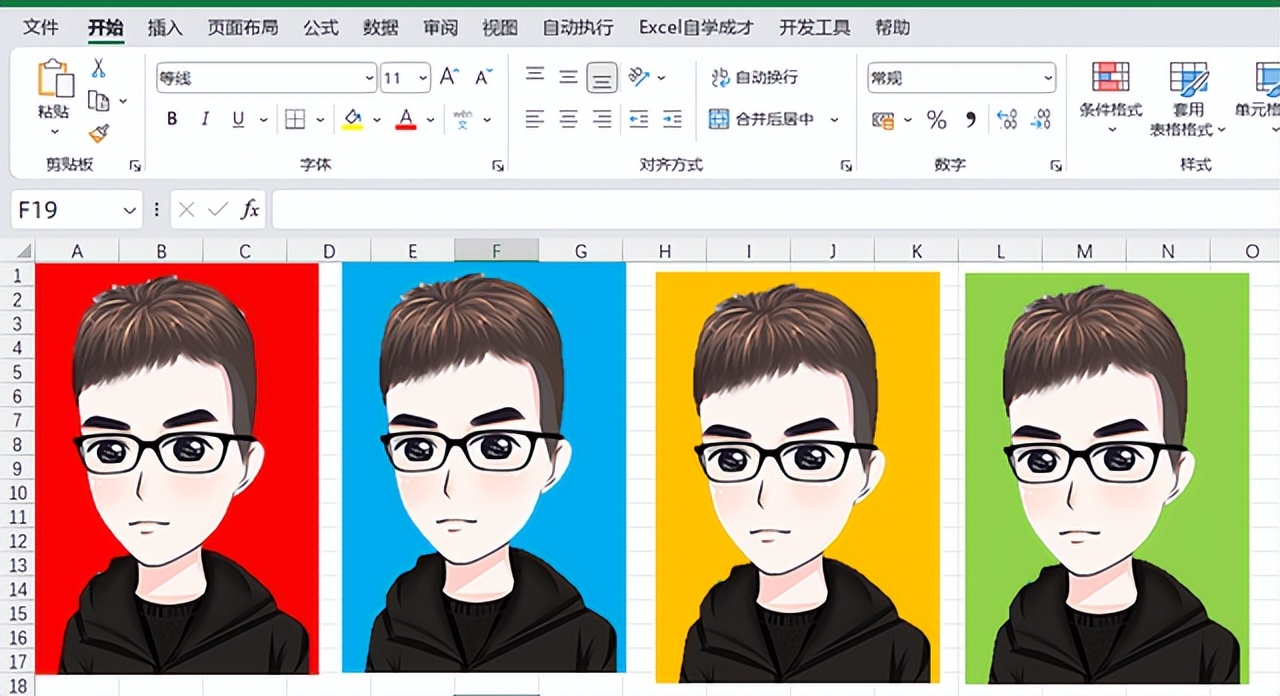
Task: Toggle underline formatting
Action: [x=238, y=119]
